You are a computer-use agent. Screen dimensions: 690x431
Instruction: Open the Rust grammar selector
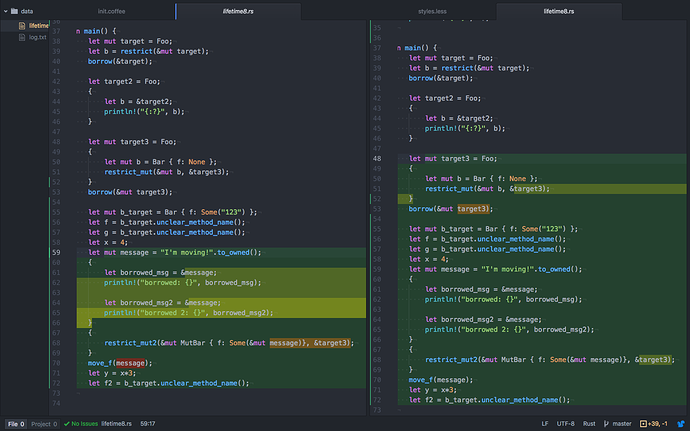pos(590,423)
